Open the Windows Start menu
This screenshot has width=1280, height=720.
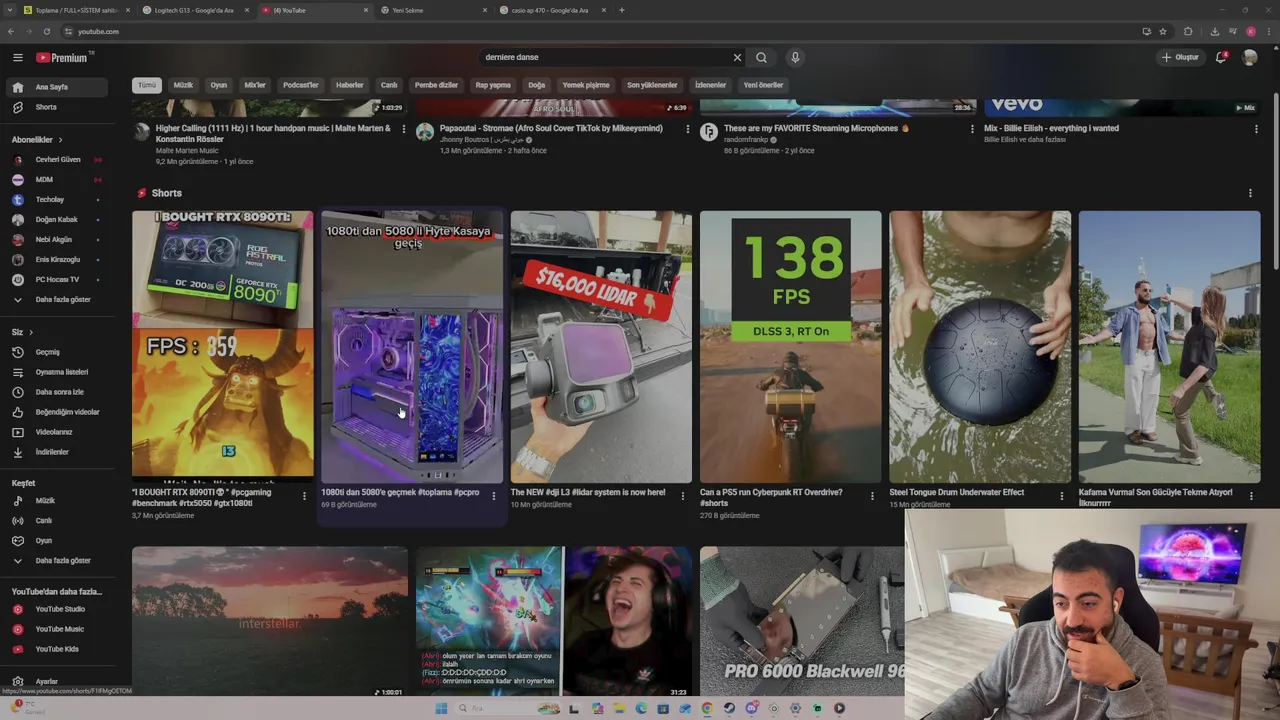441,708
